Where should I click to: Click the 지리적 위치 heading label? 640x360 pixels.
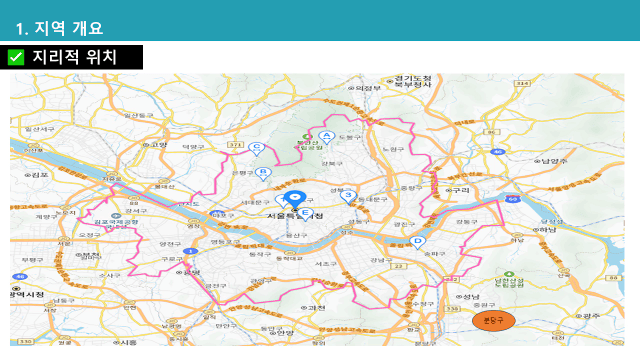[x=75, y=57]
